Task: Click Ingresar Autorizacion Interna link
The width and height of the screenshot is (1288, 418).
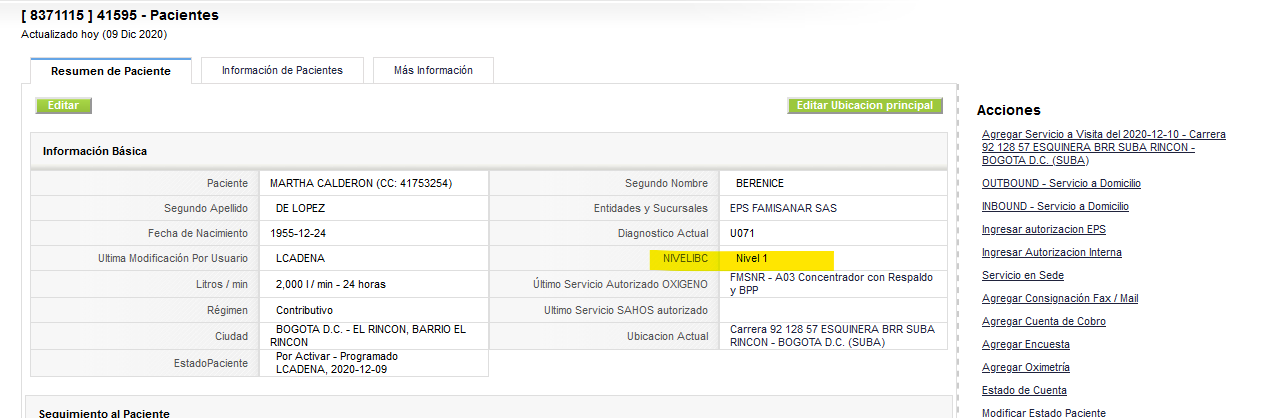Action: [x=1052, y=252]
